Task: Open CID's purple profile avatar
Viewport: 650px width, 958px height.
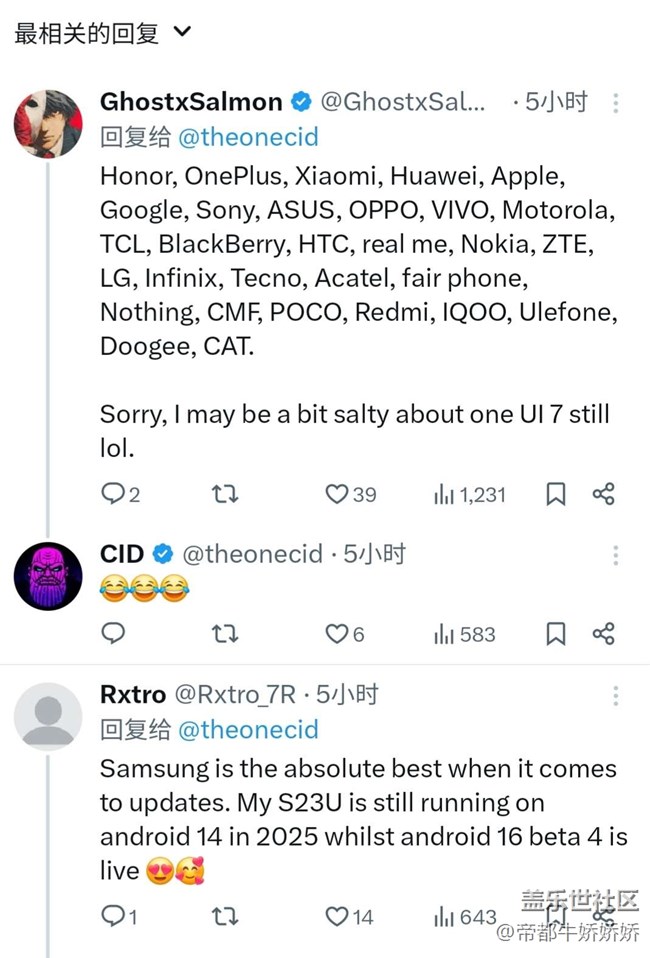Action: click(x=48, y=577)
